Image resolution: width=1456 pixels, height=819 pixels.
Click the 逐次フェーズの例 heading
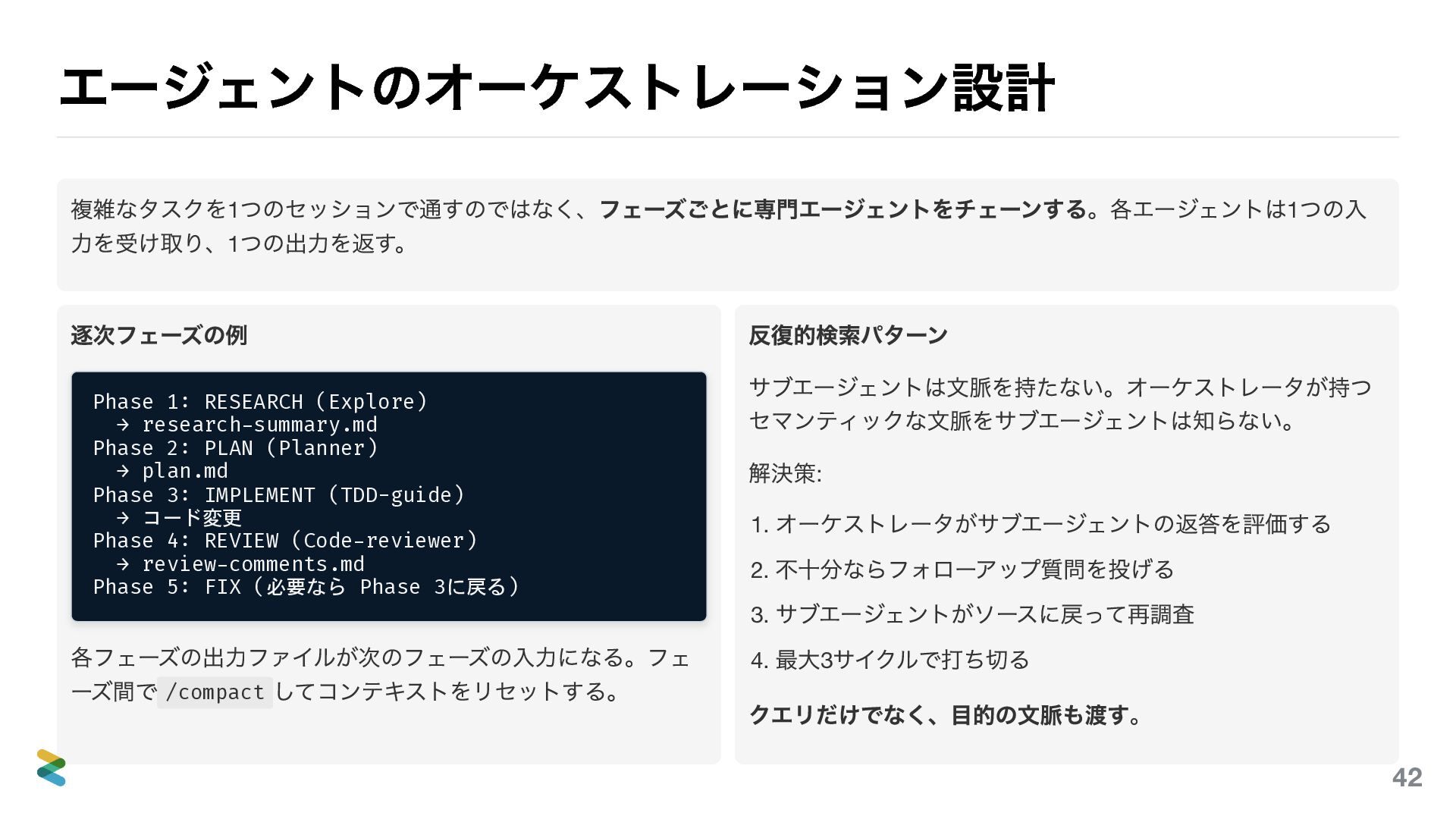158,335
